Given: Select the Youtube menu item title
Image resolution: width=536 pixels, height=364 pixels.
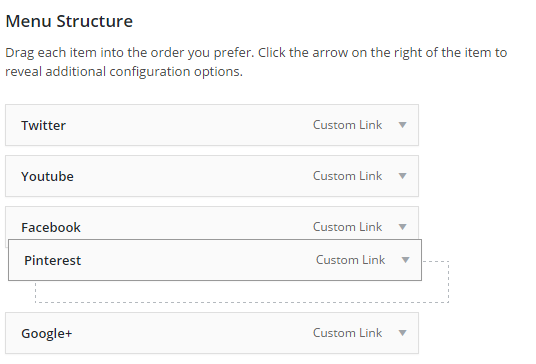Looking at the screenshot, I should (47, 176).
